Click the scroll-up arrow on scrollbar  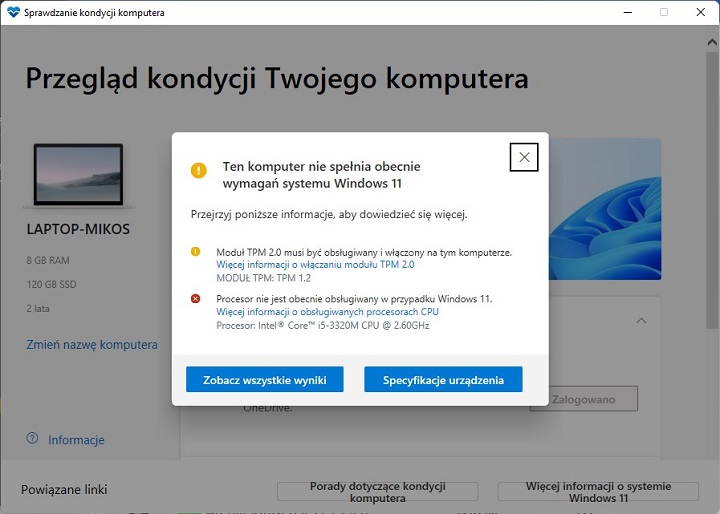pyautogui.click(x=712, y=42)
